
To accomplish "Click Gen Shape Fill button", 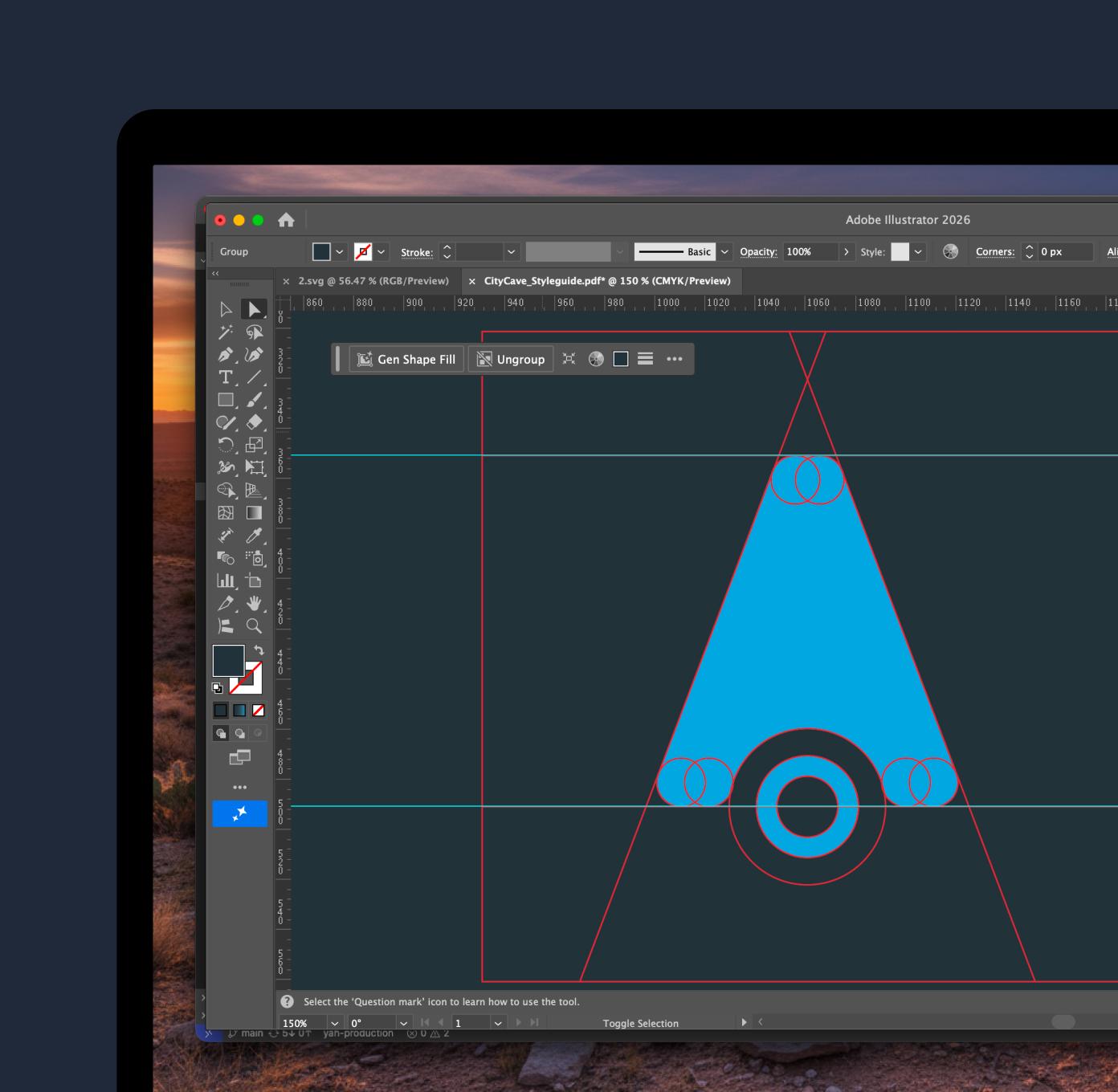I will pos(406,359).
